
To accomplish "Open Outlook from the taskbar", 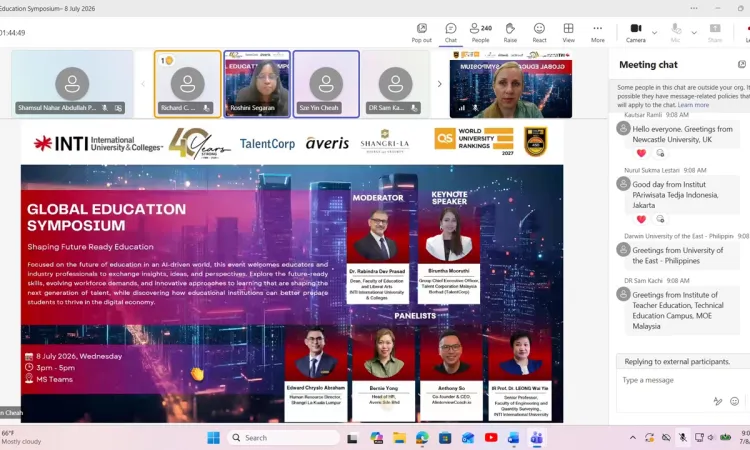I will (468, 438).
